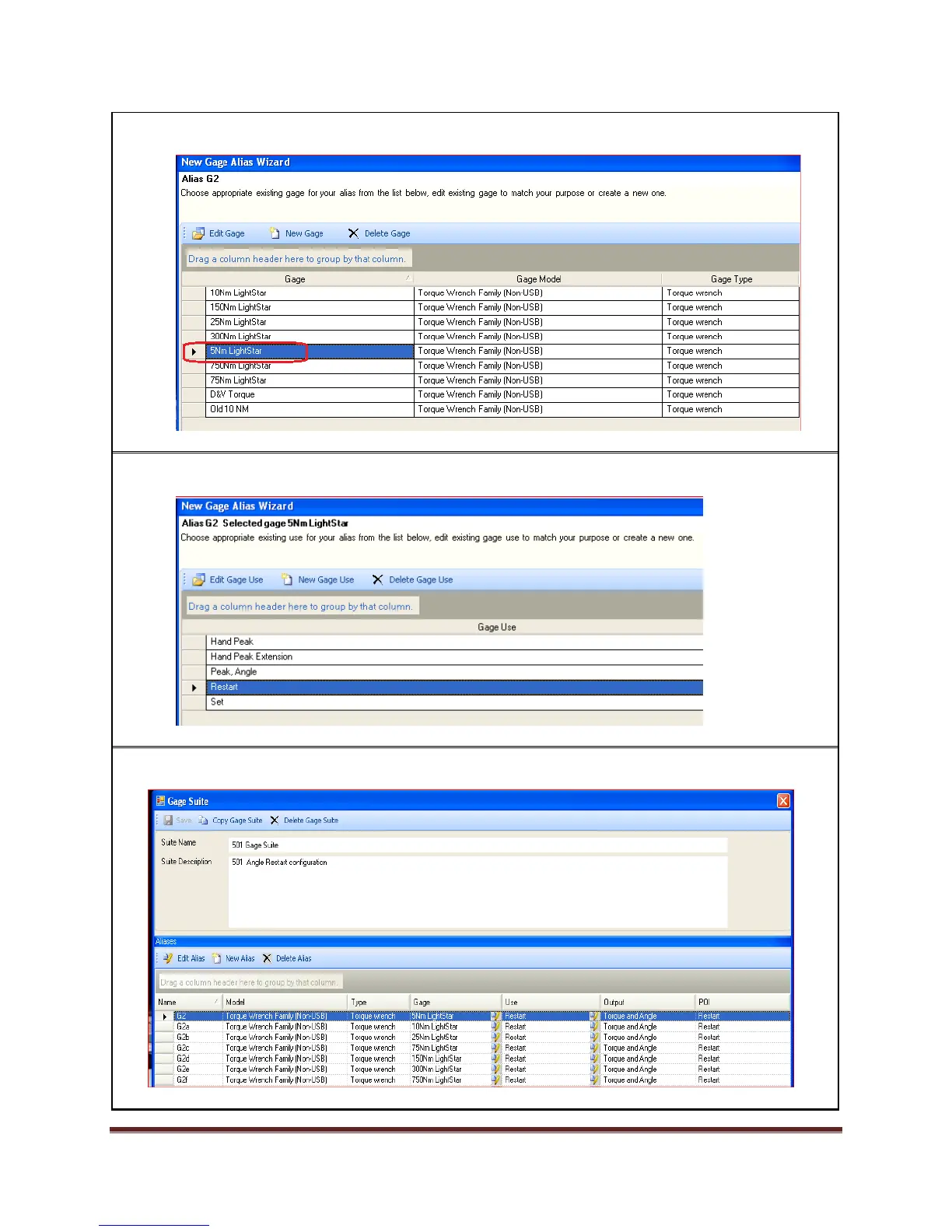Choose the Hand Peak Extension gage use
The image size is (952, 1232).
click(454, 656)
